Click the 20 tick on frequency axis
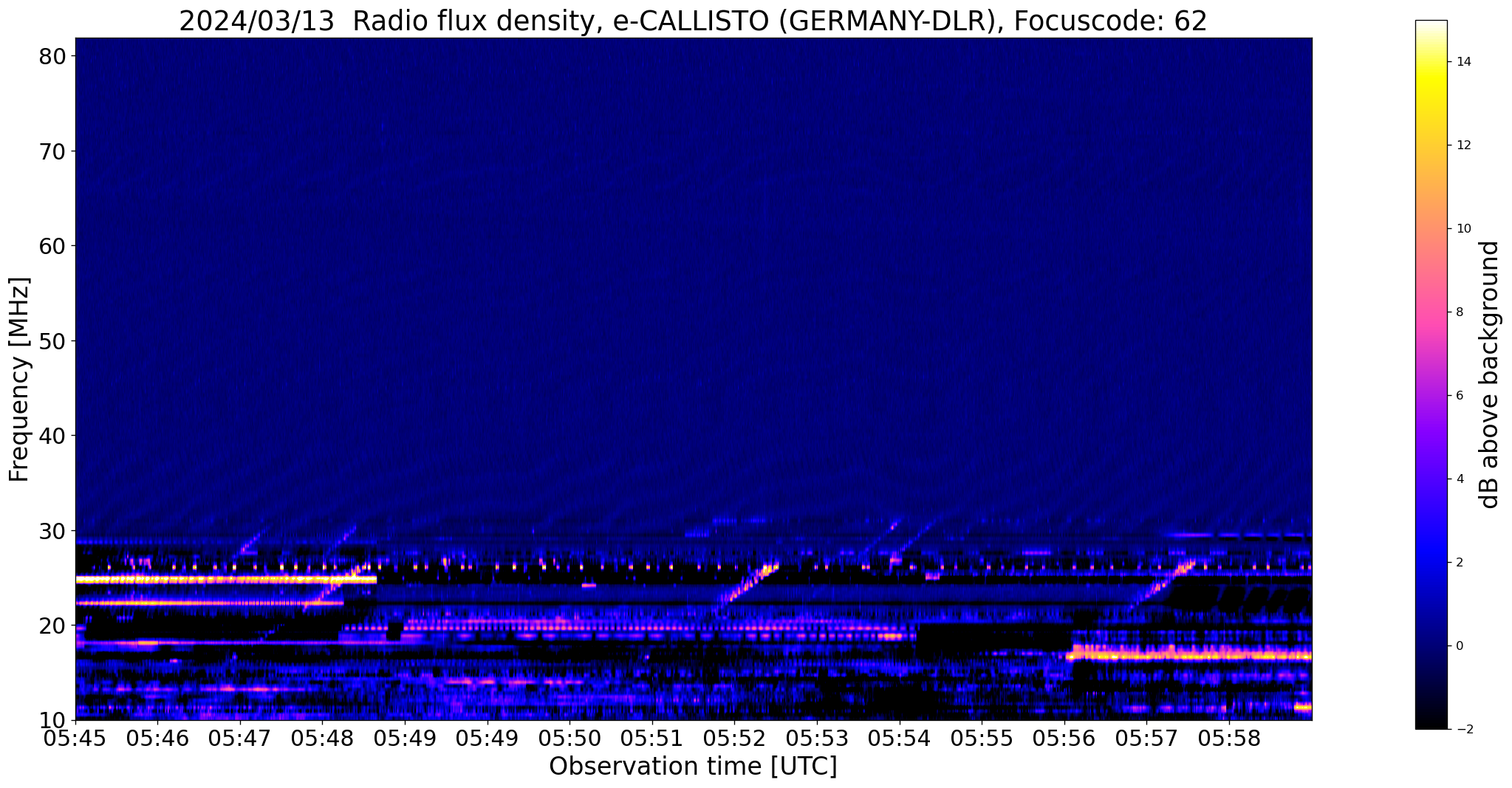 [54, 626]
